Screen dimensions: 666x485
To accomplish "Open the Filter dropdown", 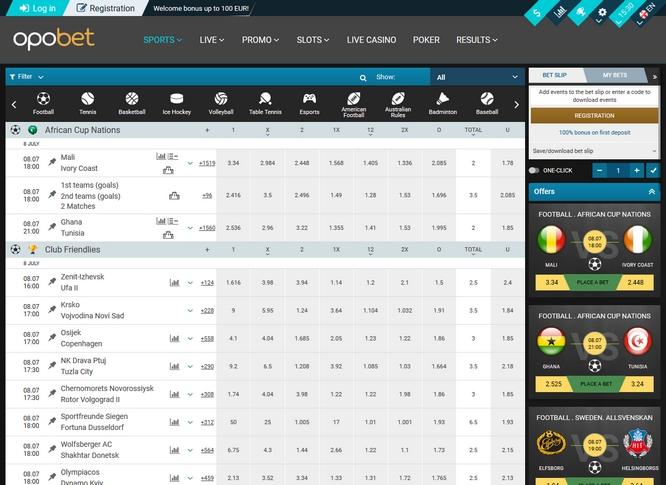I will pyautogui.click(x=26, y=77).
